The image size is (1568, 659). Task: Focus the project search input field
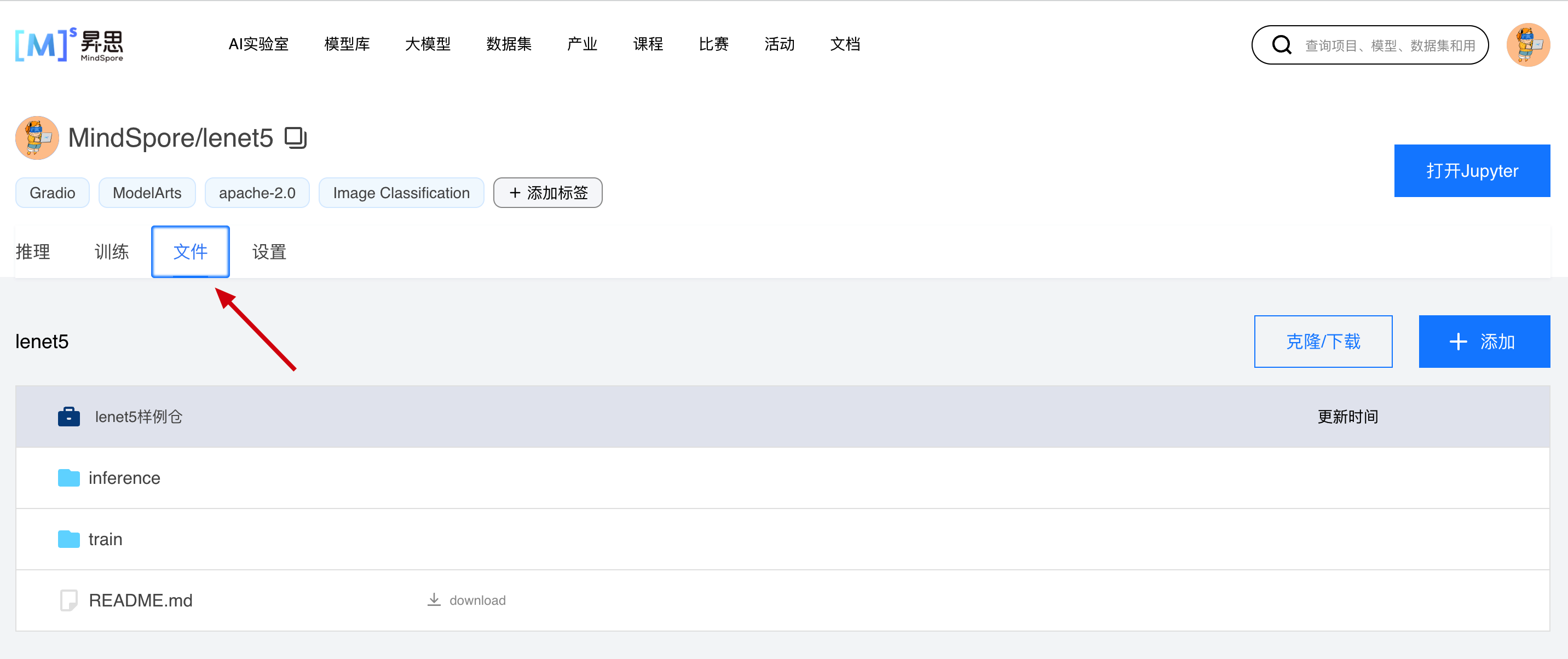(1390, 45)
